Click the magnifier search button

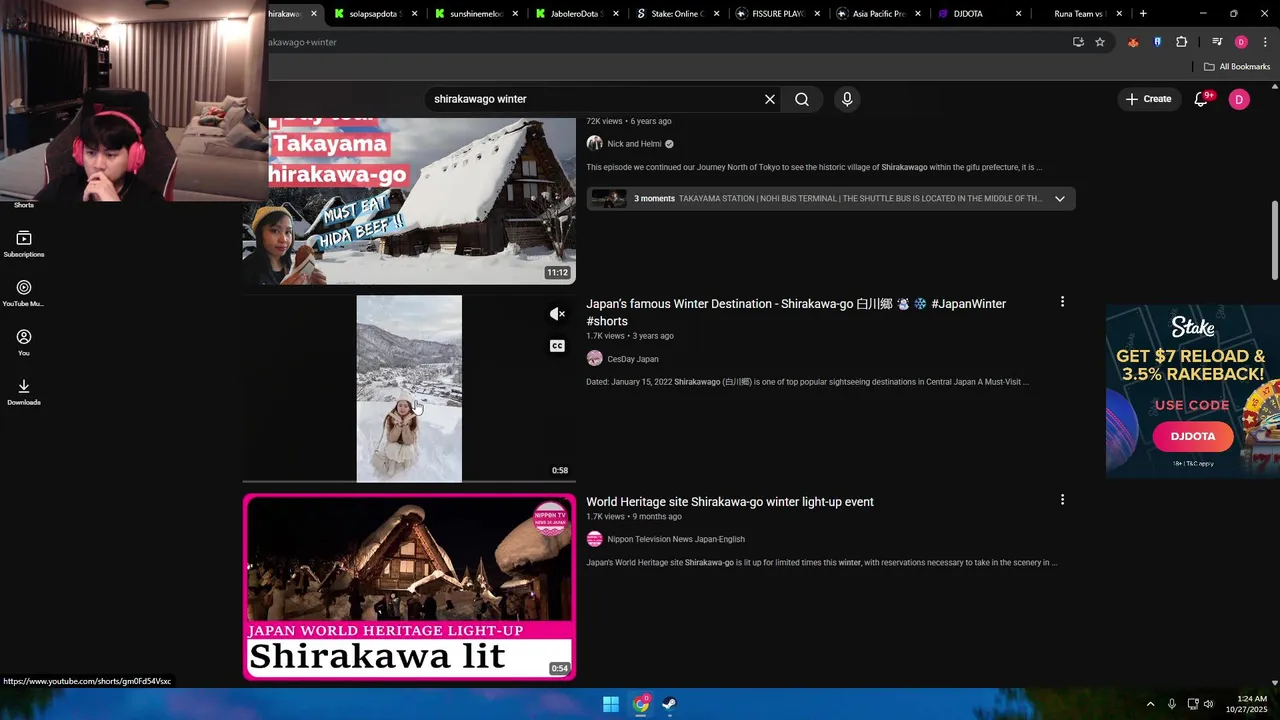tap(802, 99)
